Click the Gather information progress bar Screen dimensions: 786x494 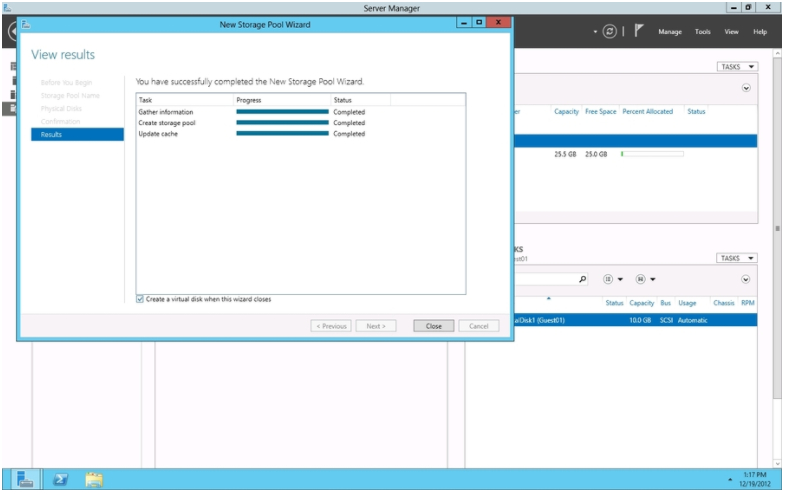(282, 112)
